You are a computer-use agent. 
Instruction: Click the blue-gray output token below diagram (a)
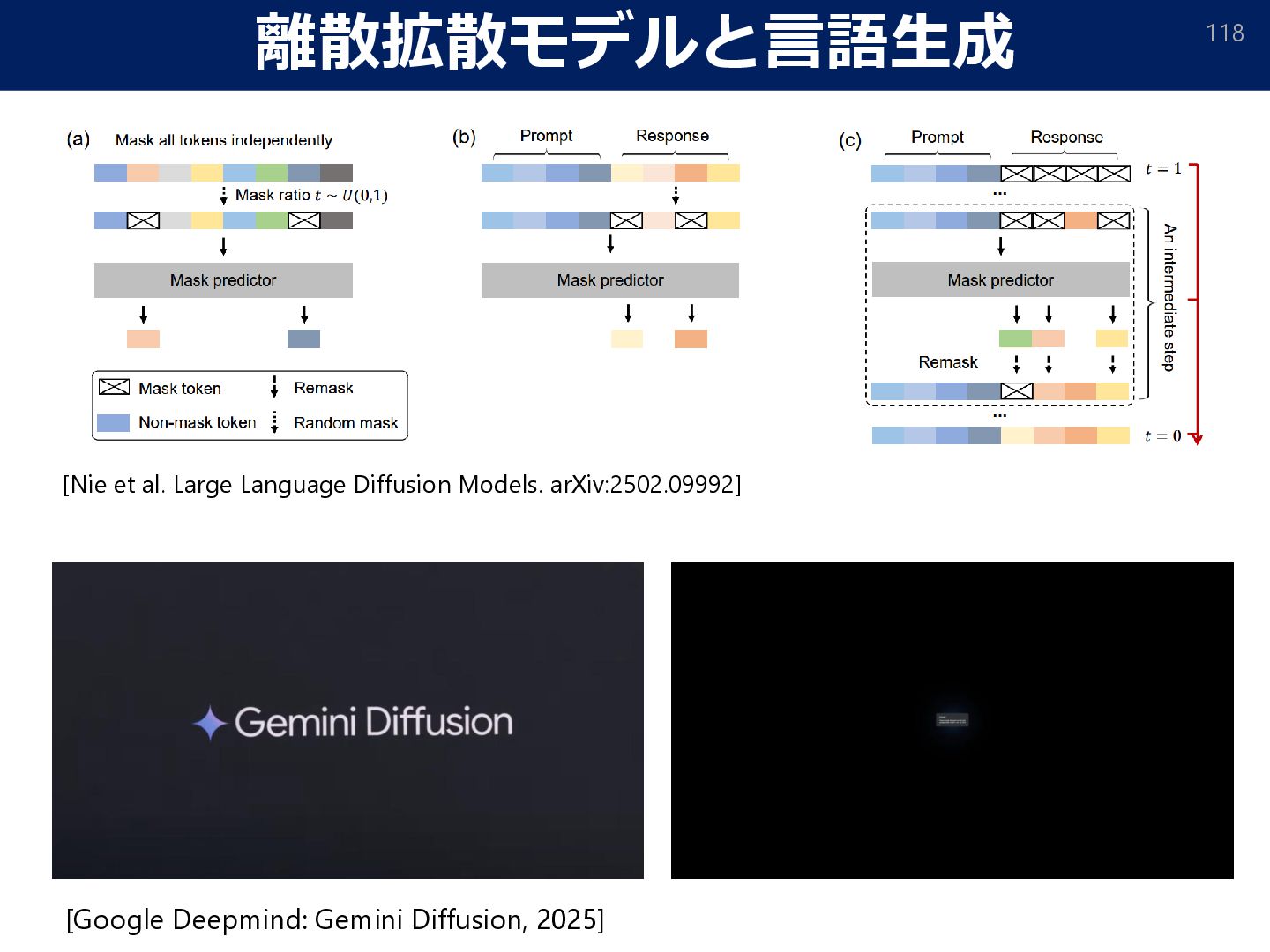tap(304, 338)
